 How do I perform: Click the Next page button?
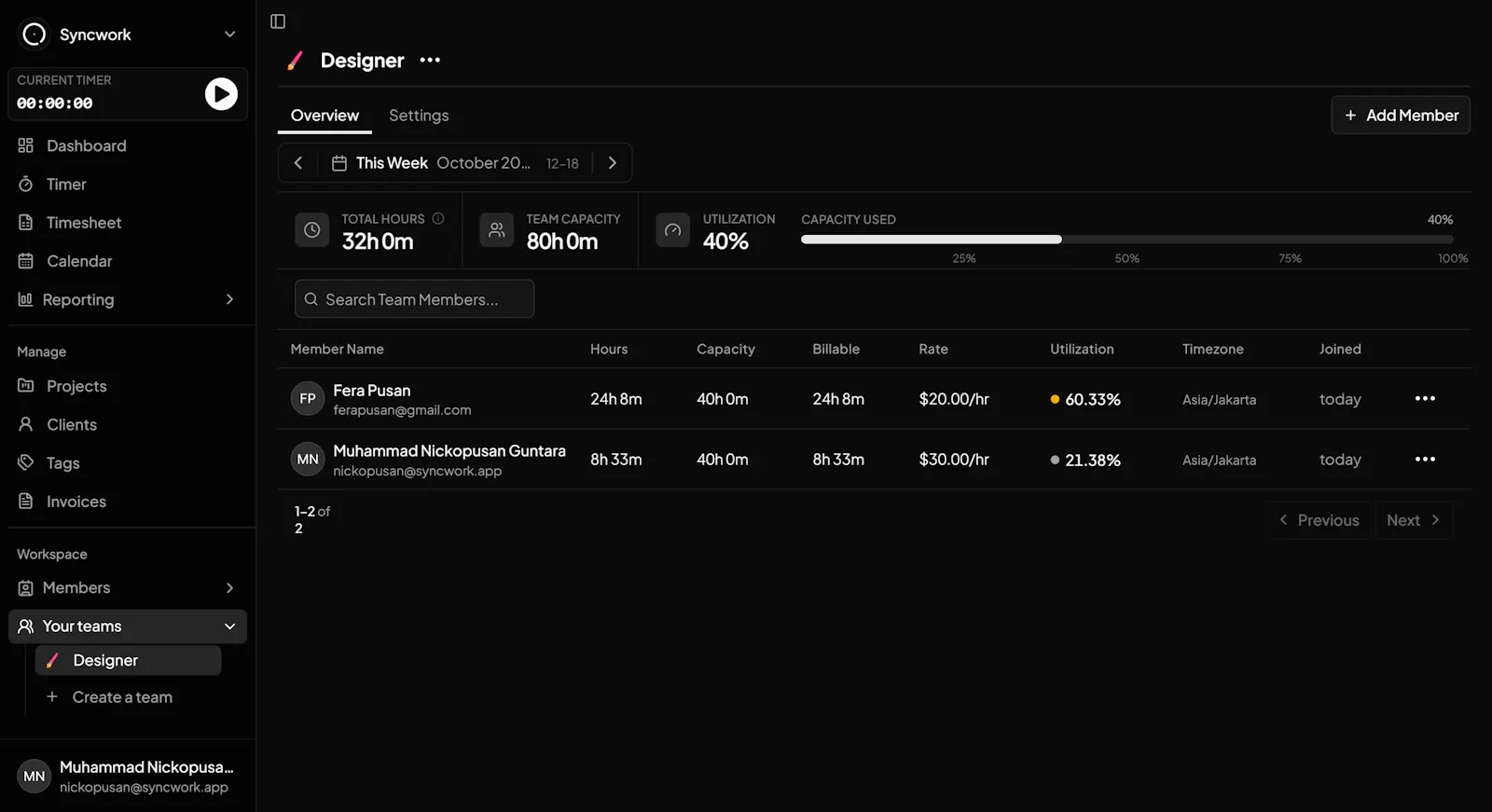[1413, 520]
